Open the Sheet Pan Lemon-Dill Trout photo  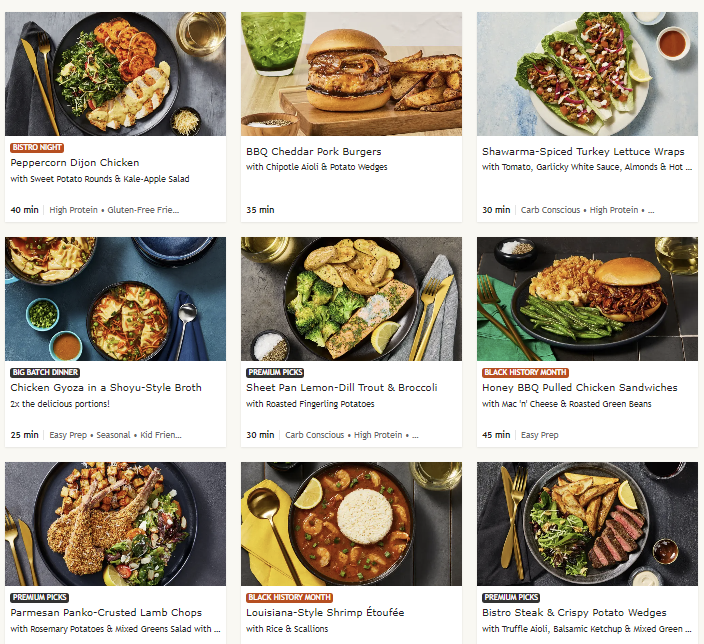[x=351, y=299]
